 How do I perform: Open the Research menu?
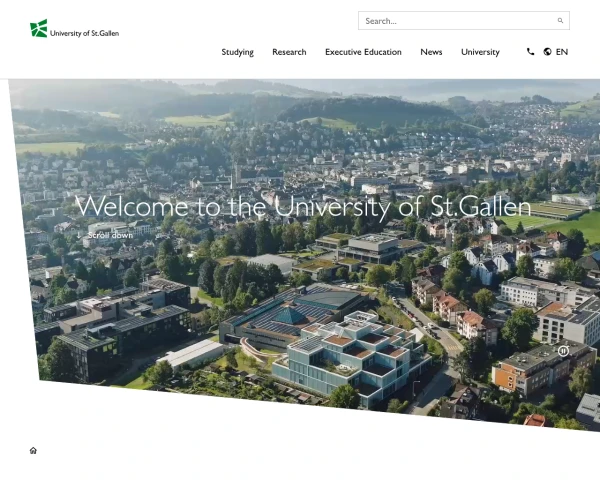[289, 52]
